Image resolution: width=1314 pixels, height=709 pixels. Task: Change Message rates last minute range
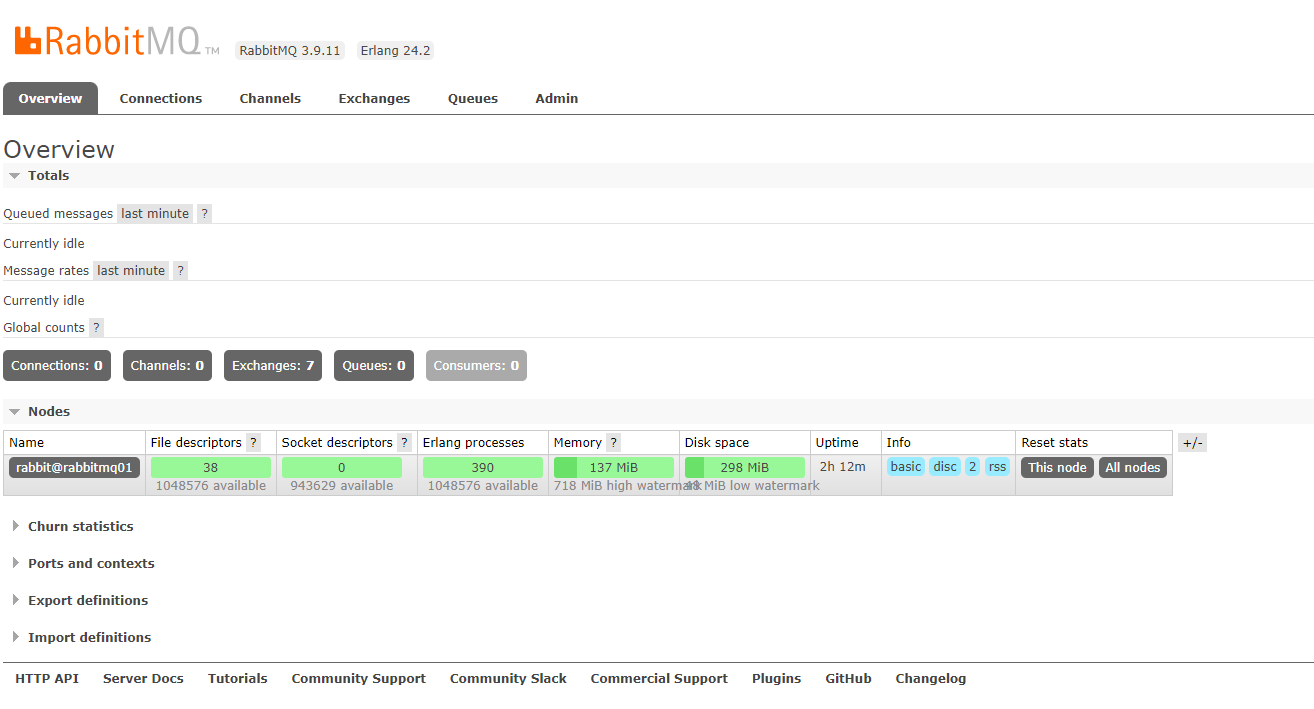coord(131,270)
